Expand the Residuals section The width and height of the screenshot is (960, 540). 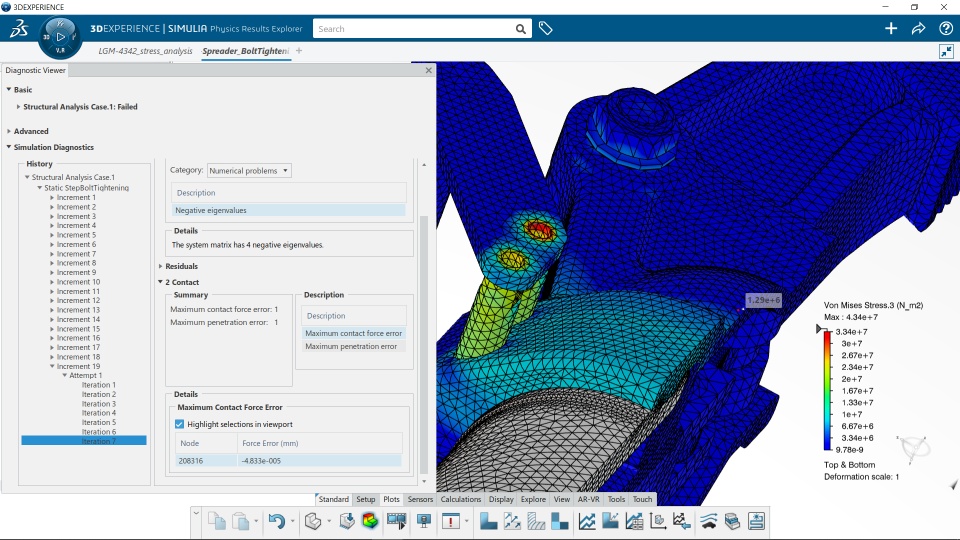pyautogui.click(x=160, y=266)
